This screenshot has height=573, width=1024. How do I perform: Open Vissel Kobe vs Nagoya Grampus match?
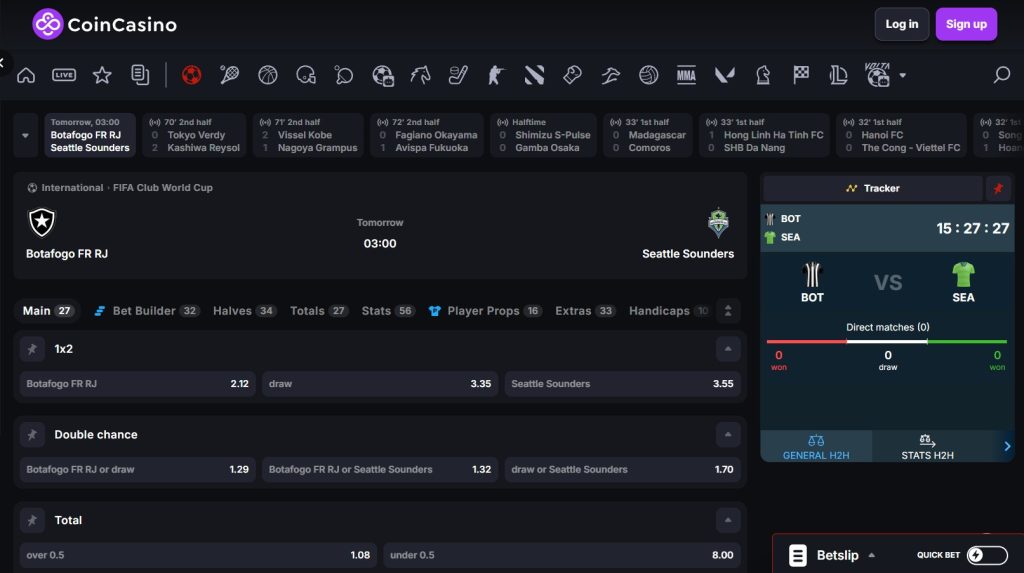point(308,135)
